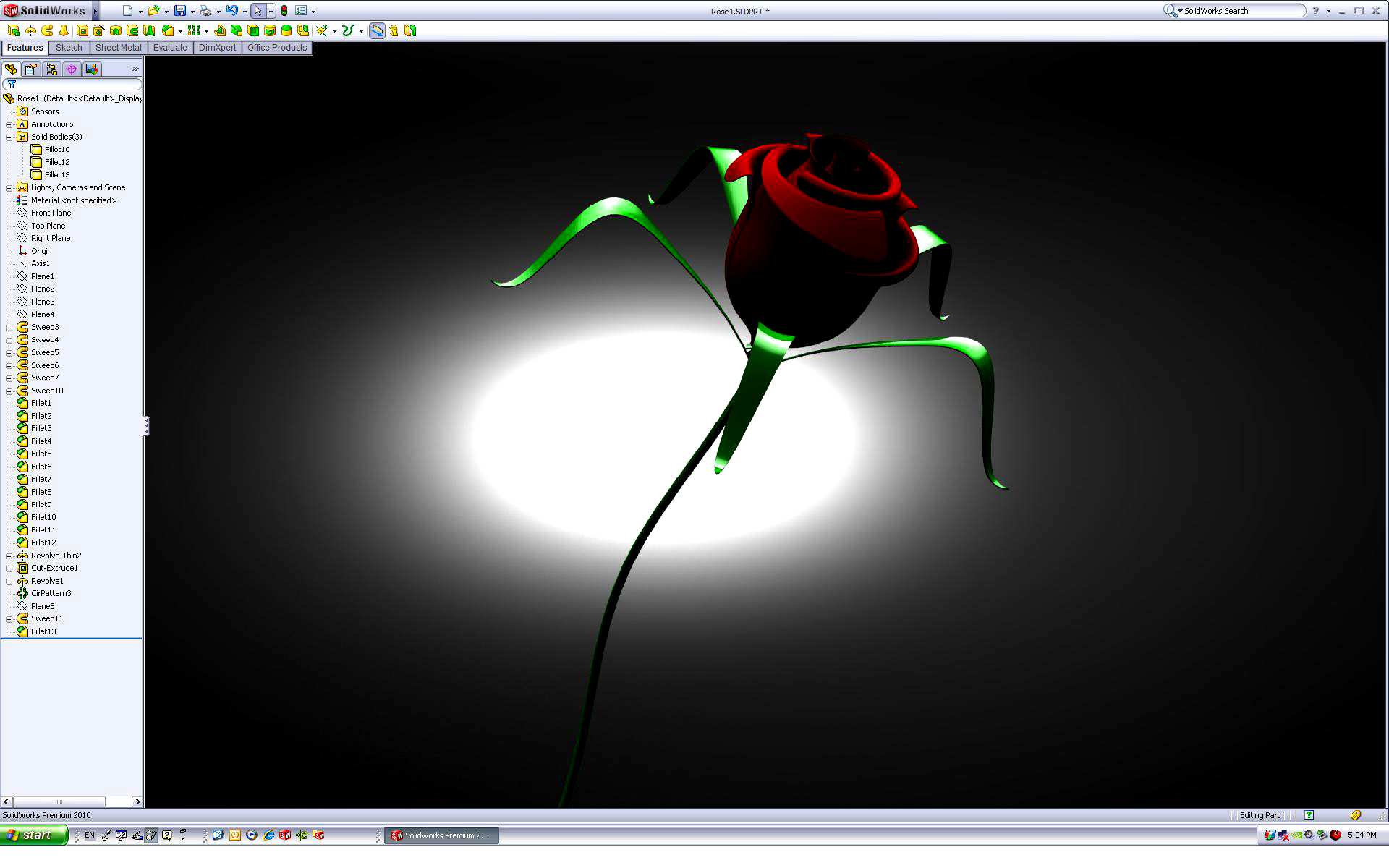The width and height of the screenshot is (1389, 868).
Task: Expand the Lights, Cameras and Scene node
Action: [x=9, y=187]
